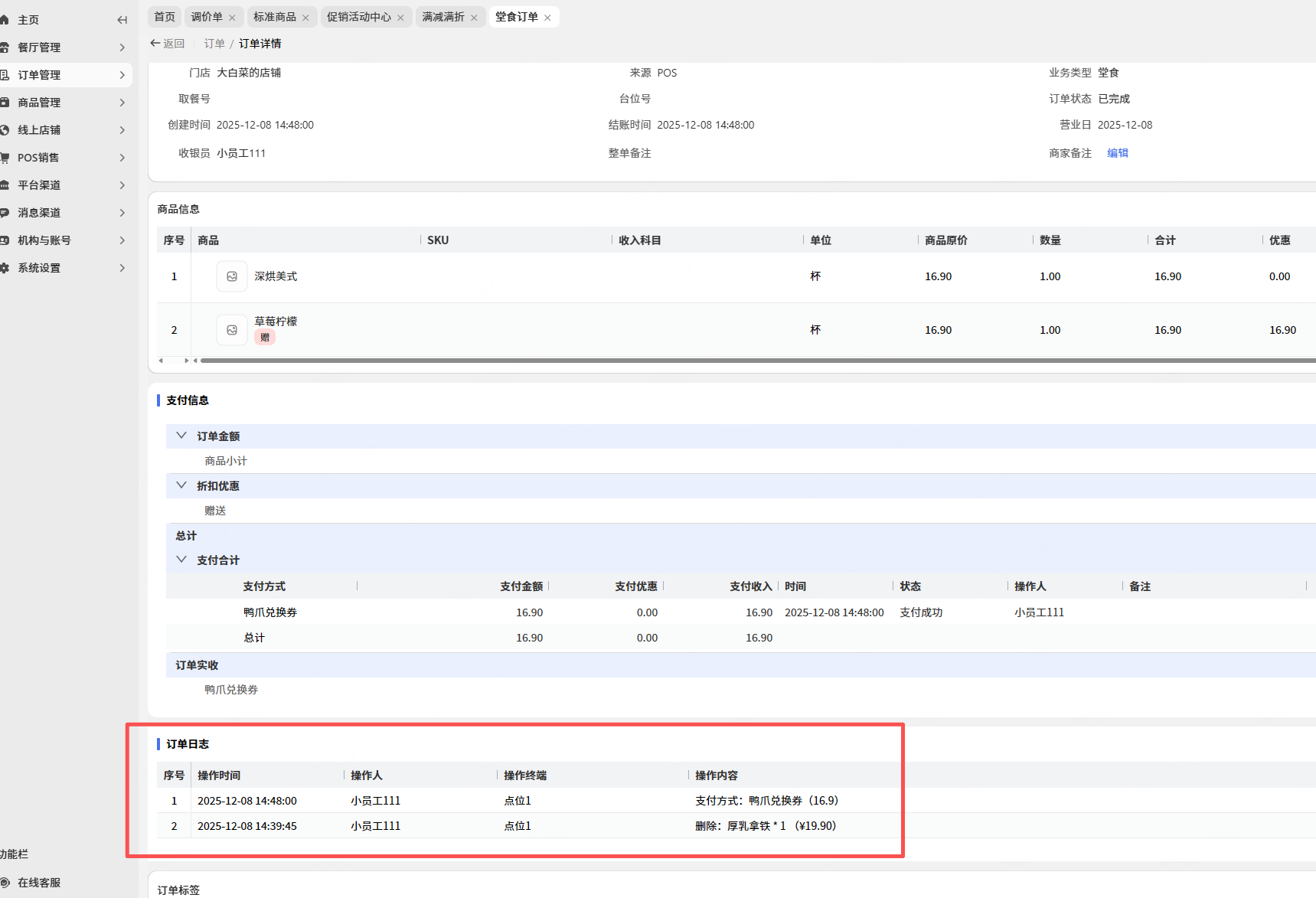Screen dimensions: 1316x898
Task: Click the 订单 breadcrumb link
Action: (214, 44)
